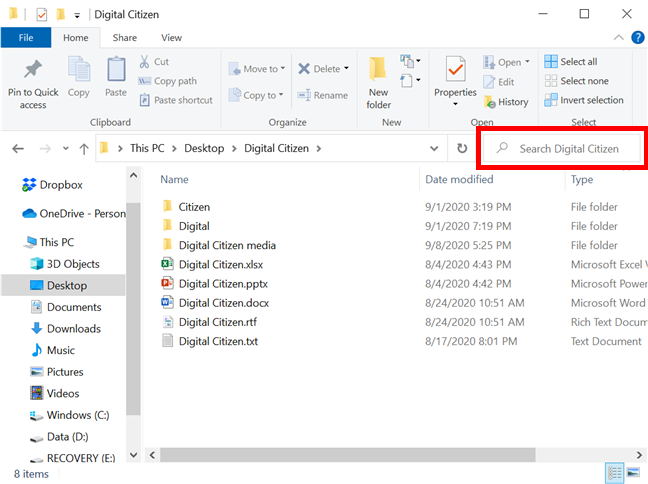Click the Help question mark icon
This screenshot has height=484, width=648.
(x=638, y=38)
